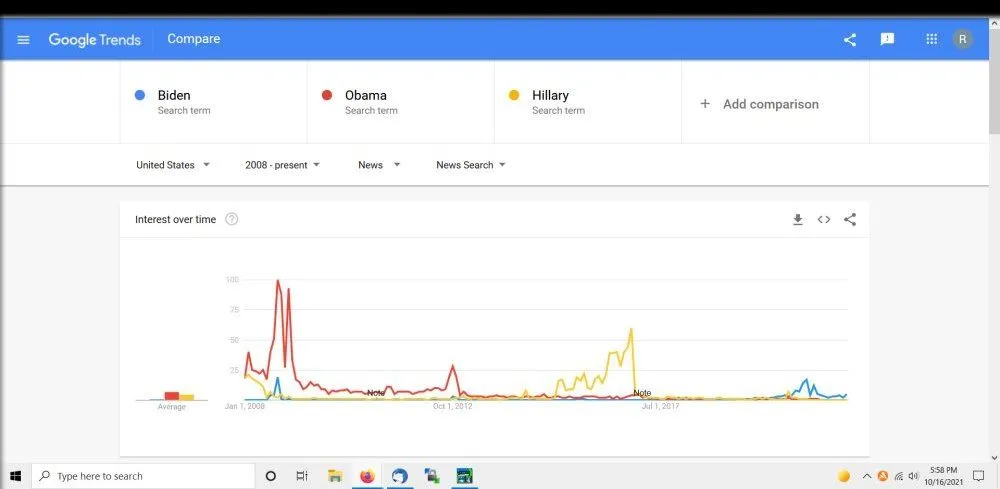Select the Obama search term
The width and height of the screenshot is (1000, 489).
point(365,96)
